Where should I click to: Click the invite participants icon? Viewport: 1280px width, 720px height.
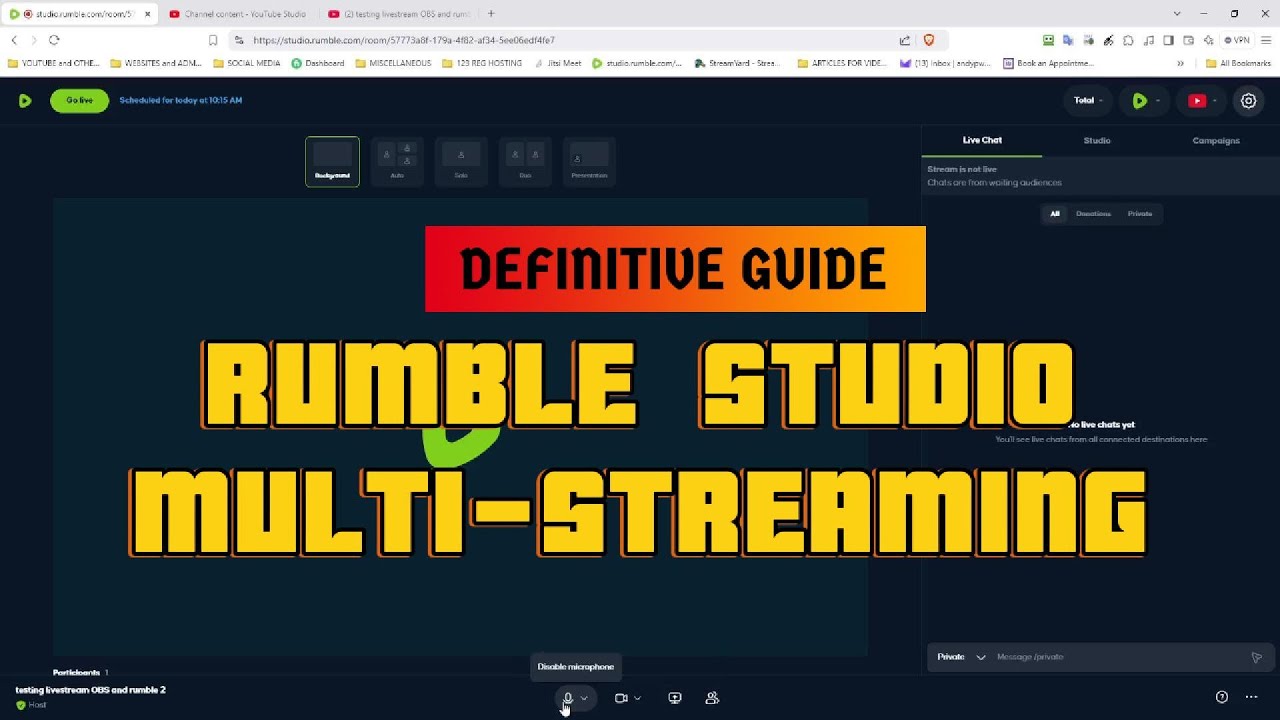click(712, 698)
